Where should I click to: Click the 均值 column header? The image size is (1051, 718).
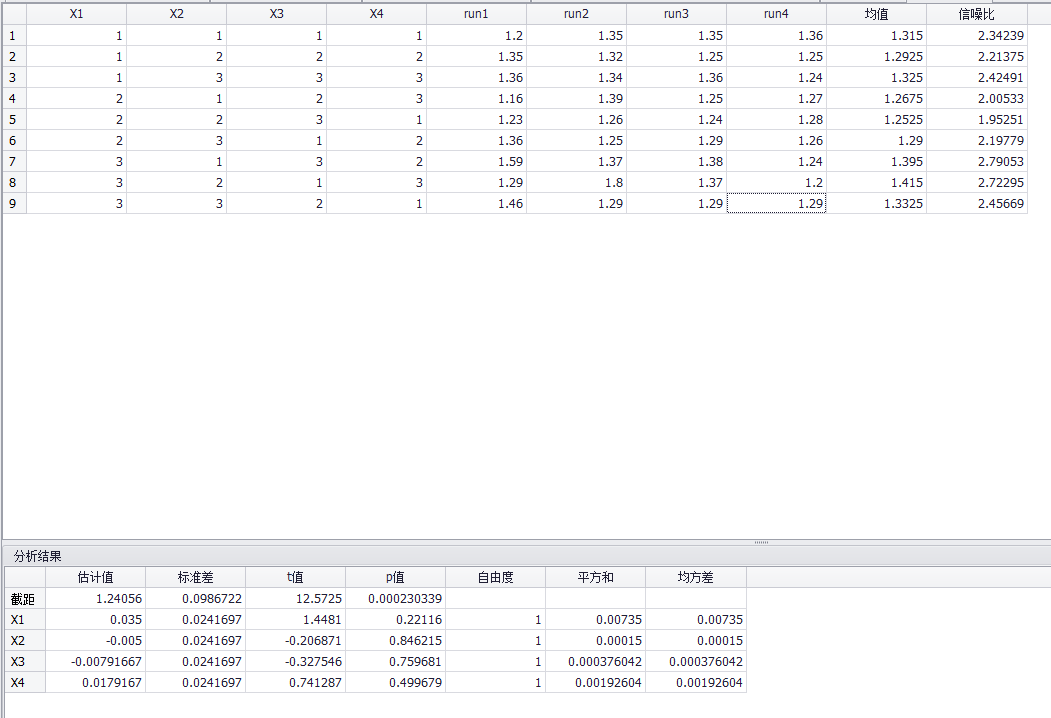[x=877, y=14]
